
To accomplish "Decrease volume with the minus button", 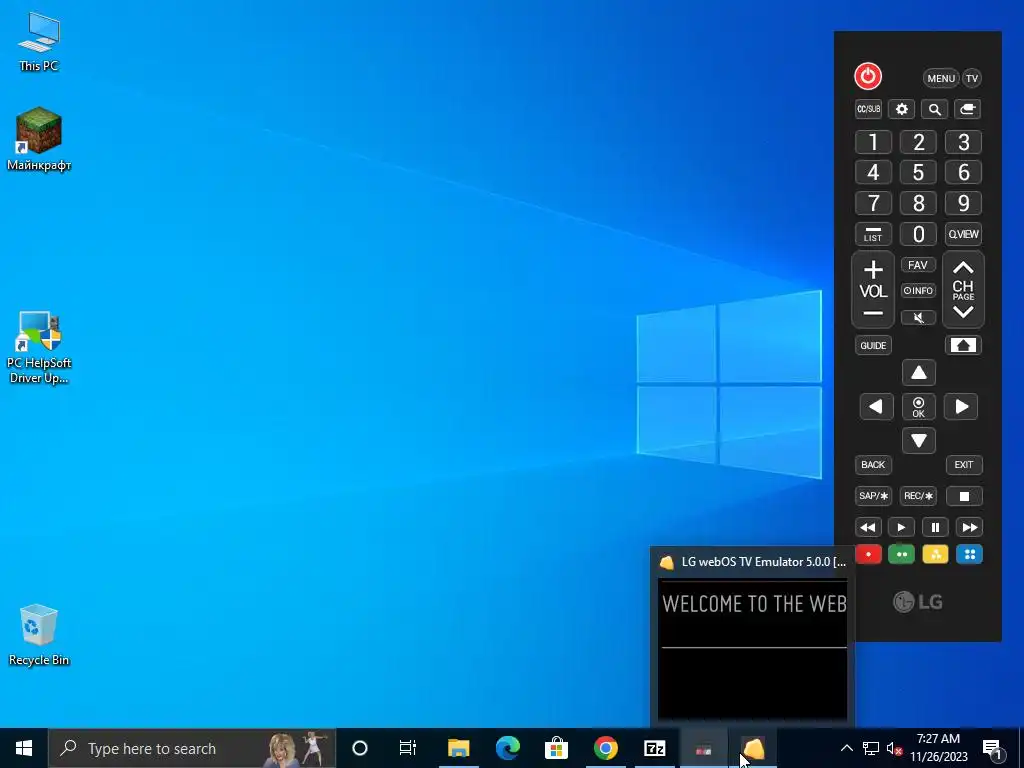I will pyautogui.click(x=873, y=314).
